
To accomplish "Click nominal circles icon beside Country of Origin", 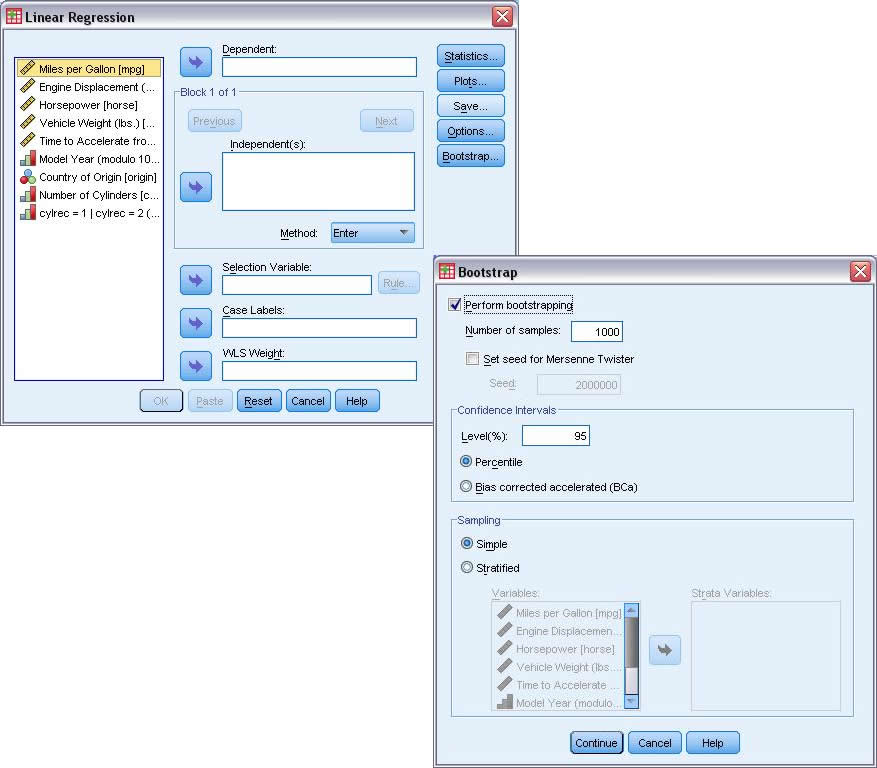I will 27,177.
